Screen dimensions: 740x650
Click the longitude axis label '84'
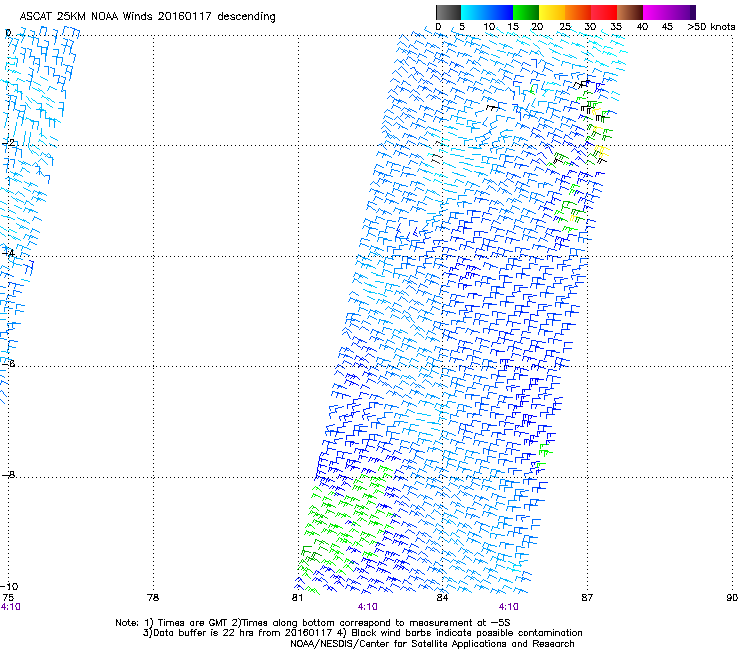(x=442, y=597)
